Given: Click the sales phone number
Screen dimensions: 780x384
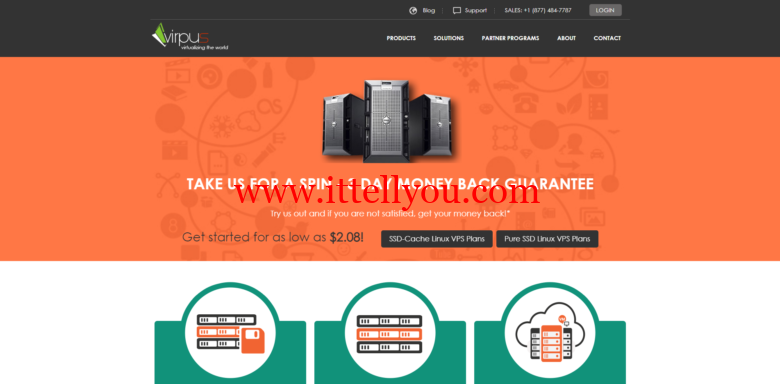Looking at the screenshot, I should pyautogui.click(x=538, y=10).
